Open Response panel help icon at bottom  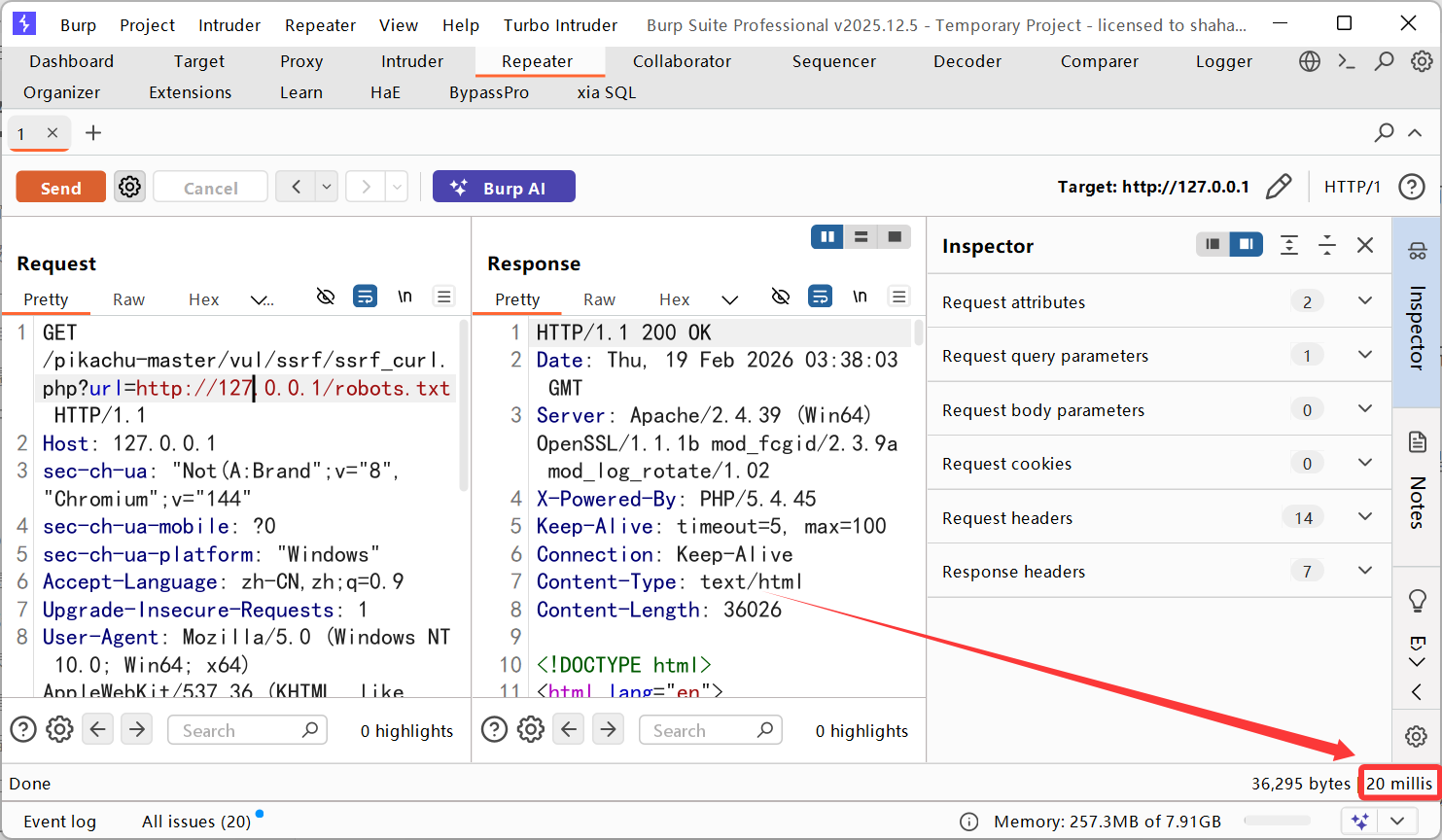coord(494,729)
